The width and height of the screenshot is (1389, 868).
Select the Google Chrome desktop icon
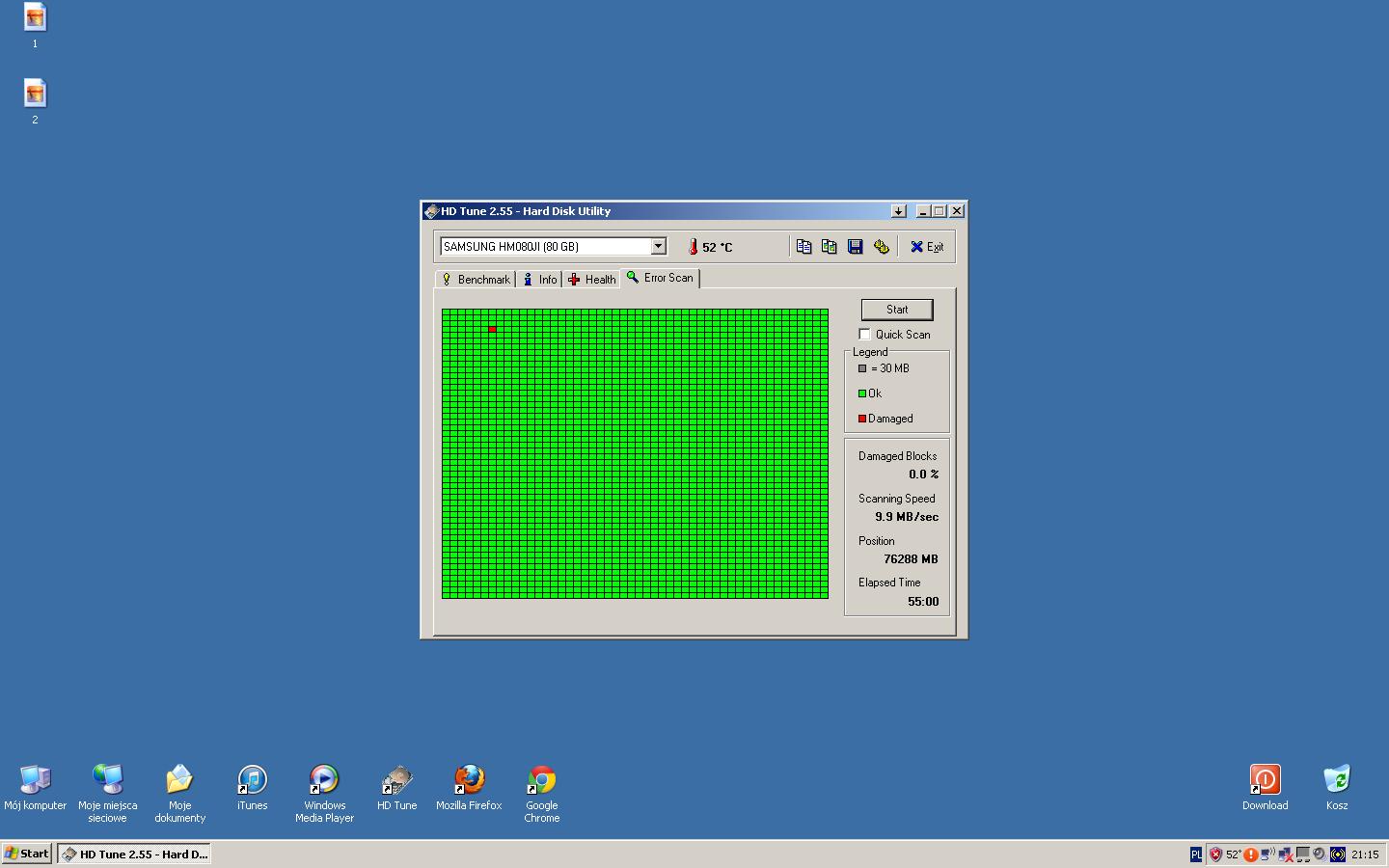[542, 794]
